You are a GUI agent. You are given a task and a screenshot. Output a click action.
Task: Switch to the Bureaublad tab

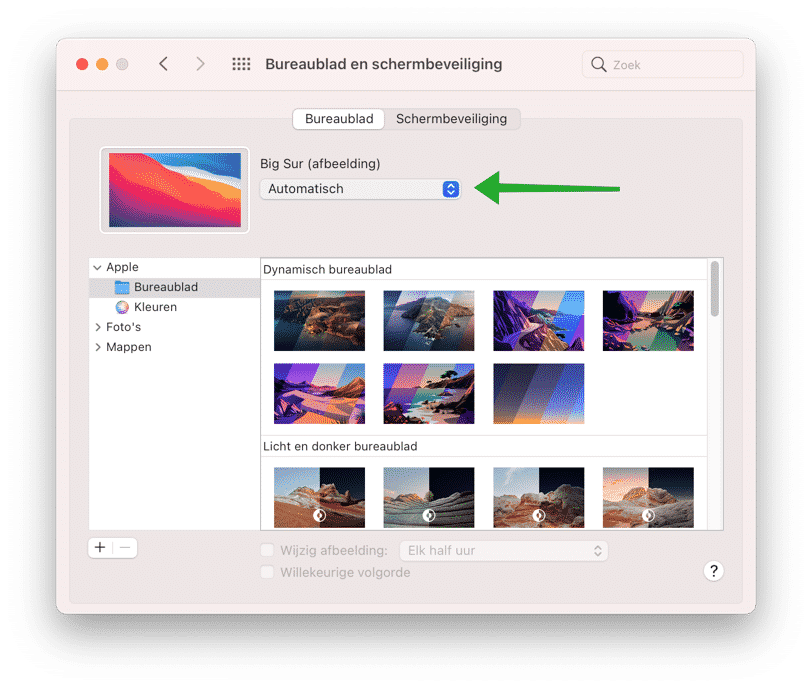click(x=339, y=119)
